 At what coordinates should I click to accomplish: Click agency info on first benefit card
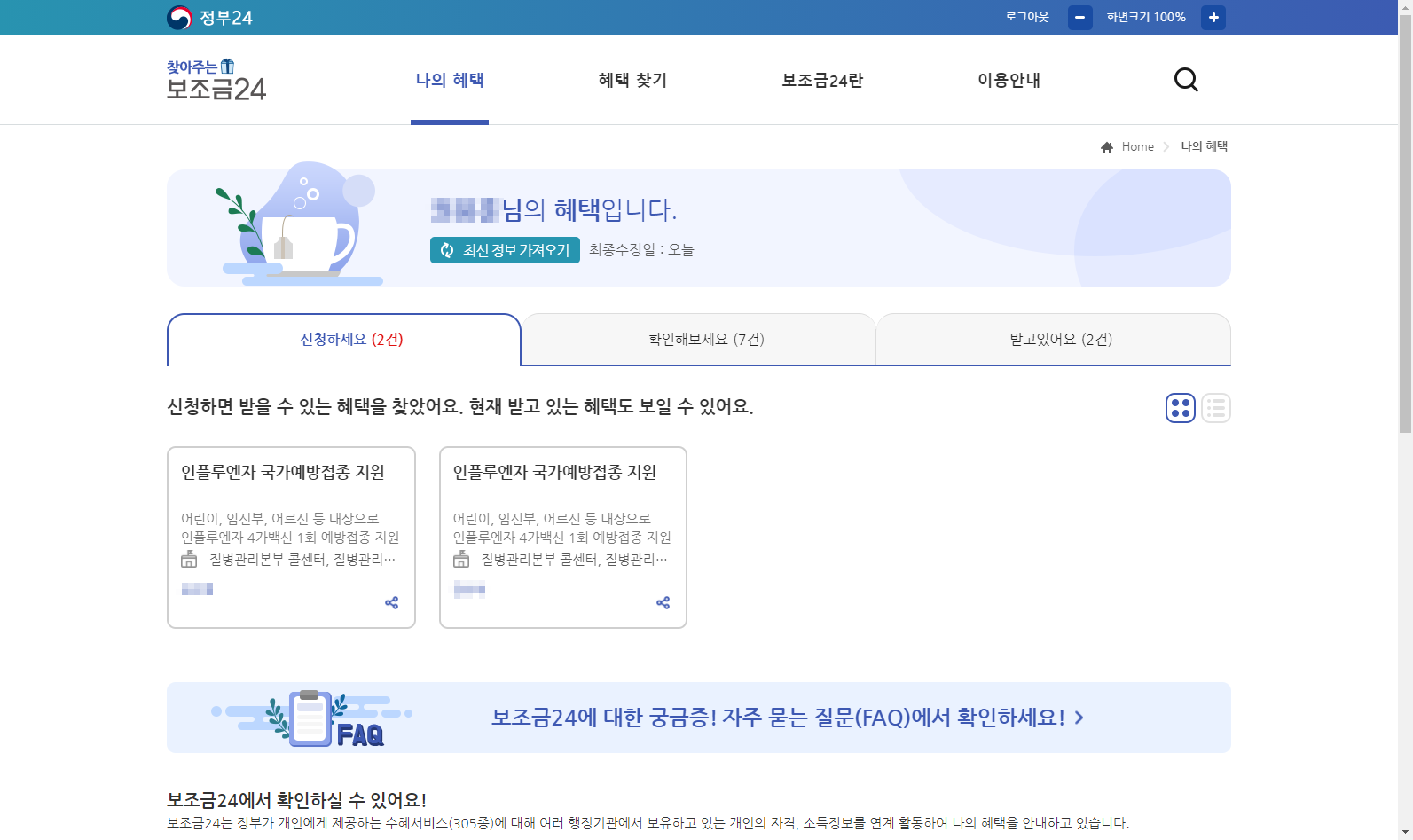point(289,560)
